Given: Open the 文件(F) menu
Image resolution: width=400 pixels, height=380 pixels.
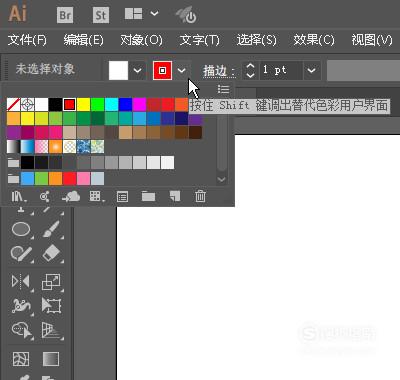Looking at the screenshot, I should point(27,40).
